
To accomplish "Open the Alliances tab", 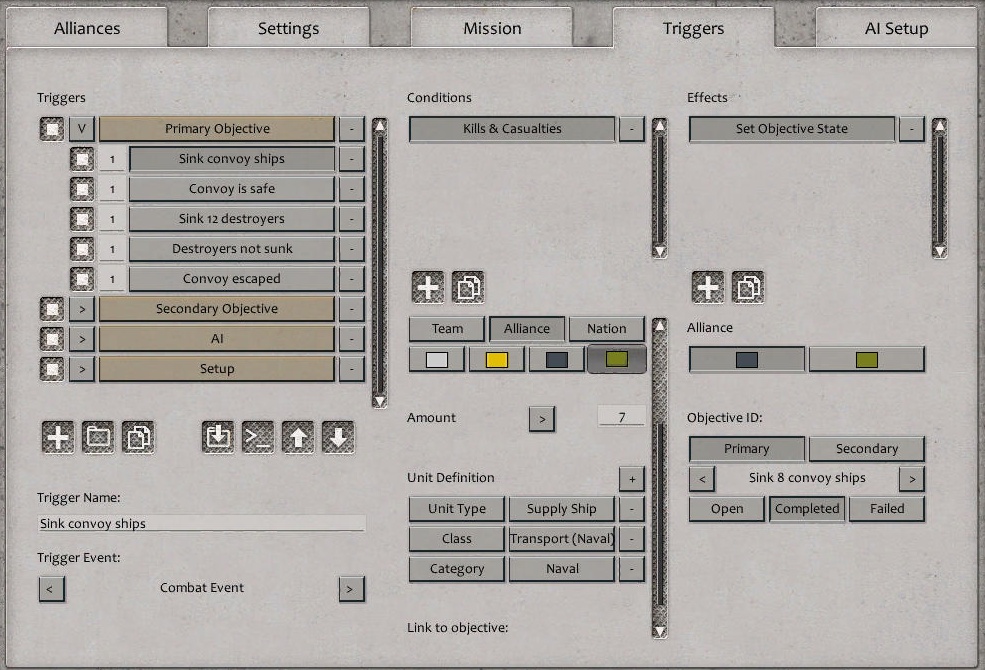I will coord(87,28).
